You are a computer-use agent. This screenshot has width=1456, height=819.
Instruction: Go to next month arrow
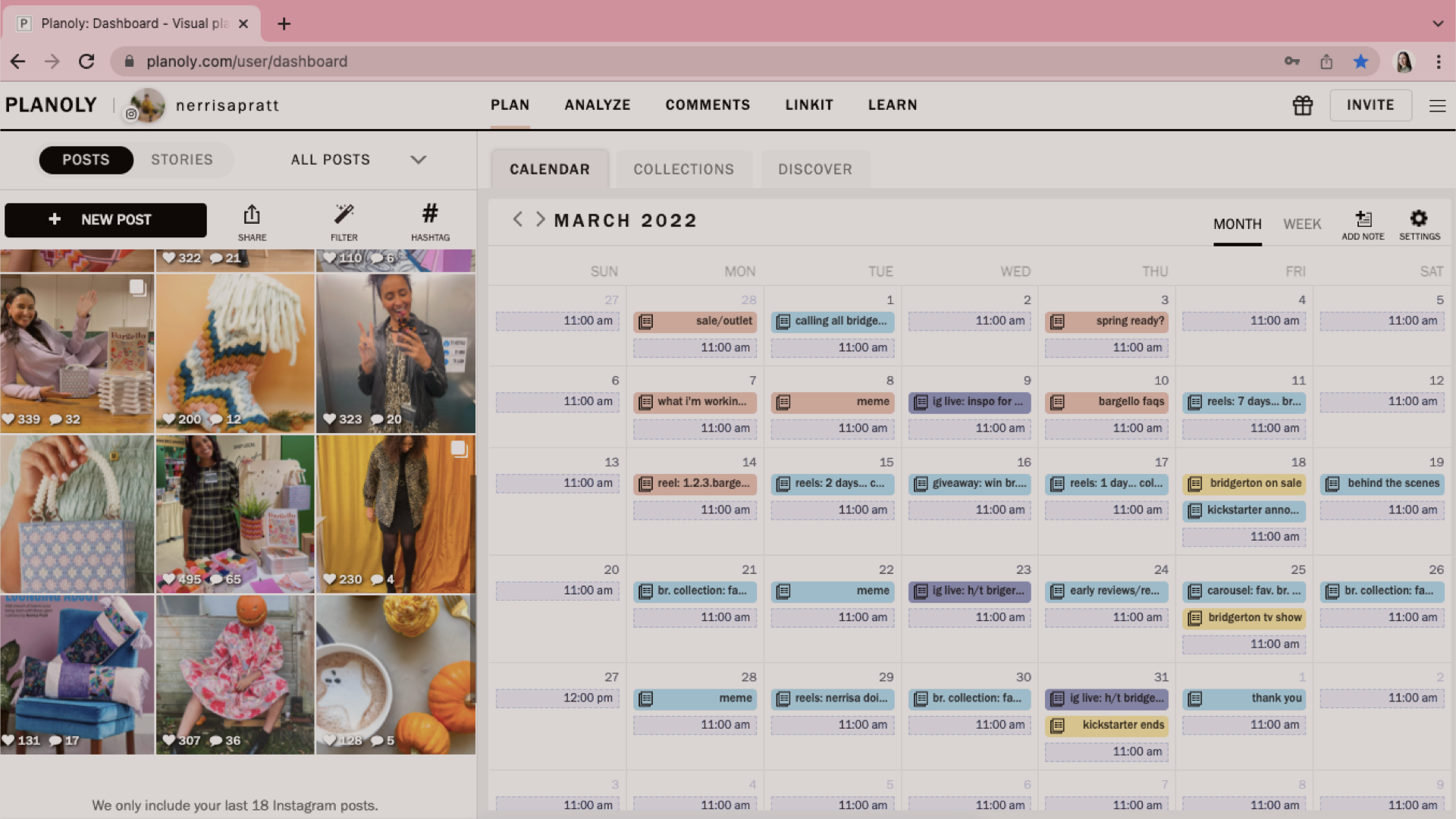pos(540,220)
